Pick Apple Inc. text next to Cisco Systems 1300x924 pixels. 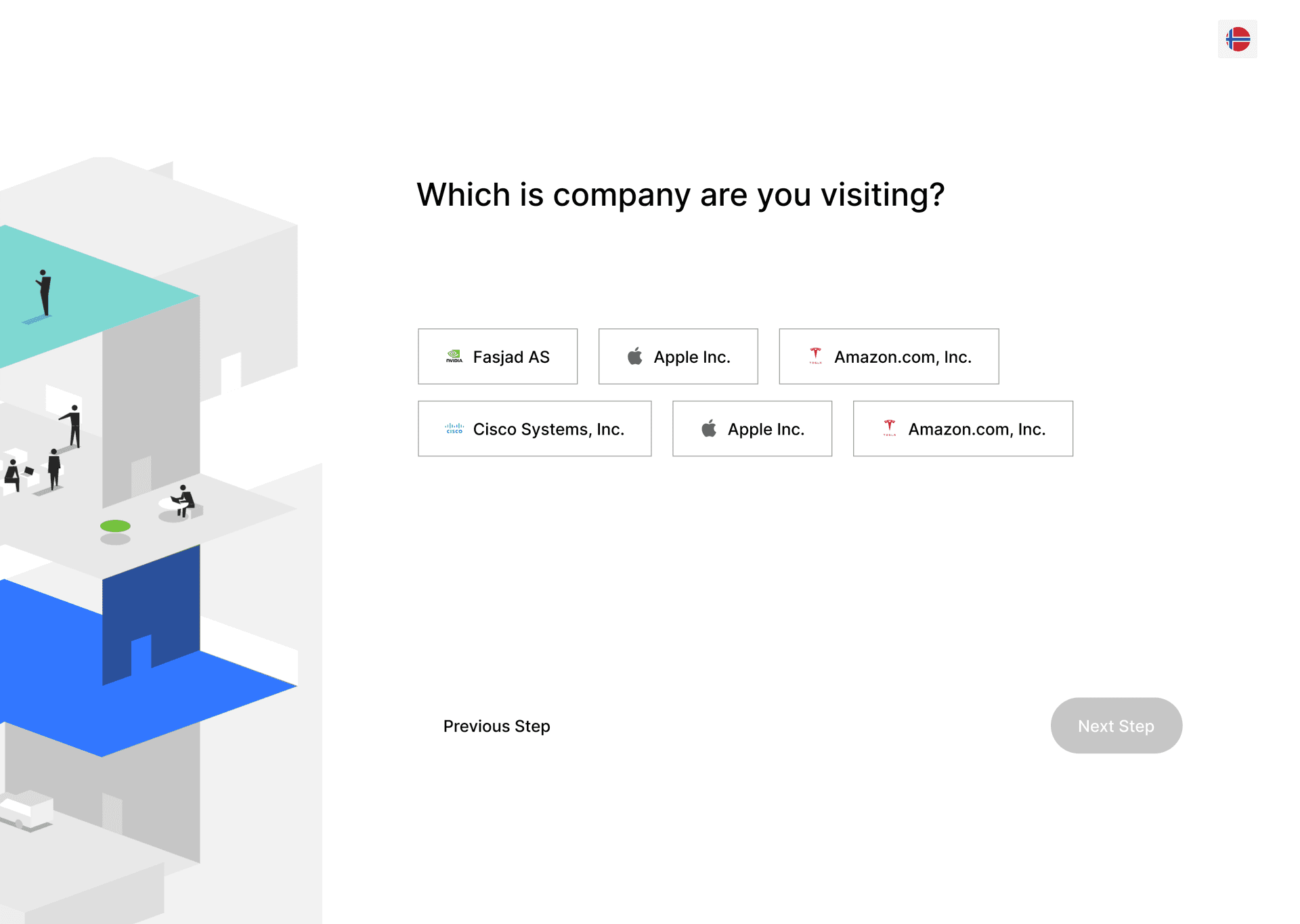click(766, 430)
